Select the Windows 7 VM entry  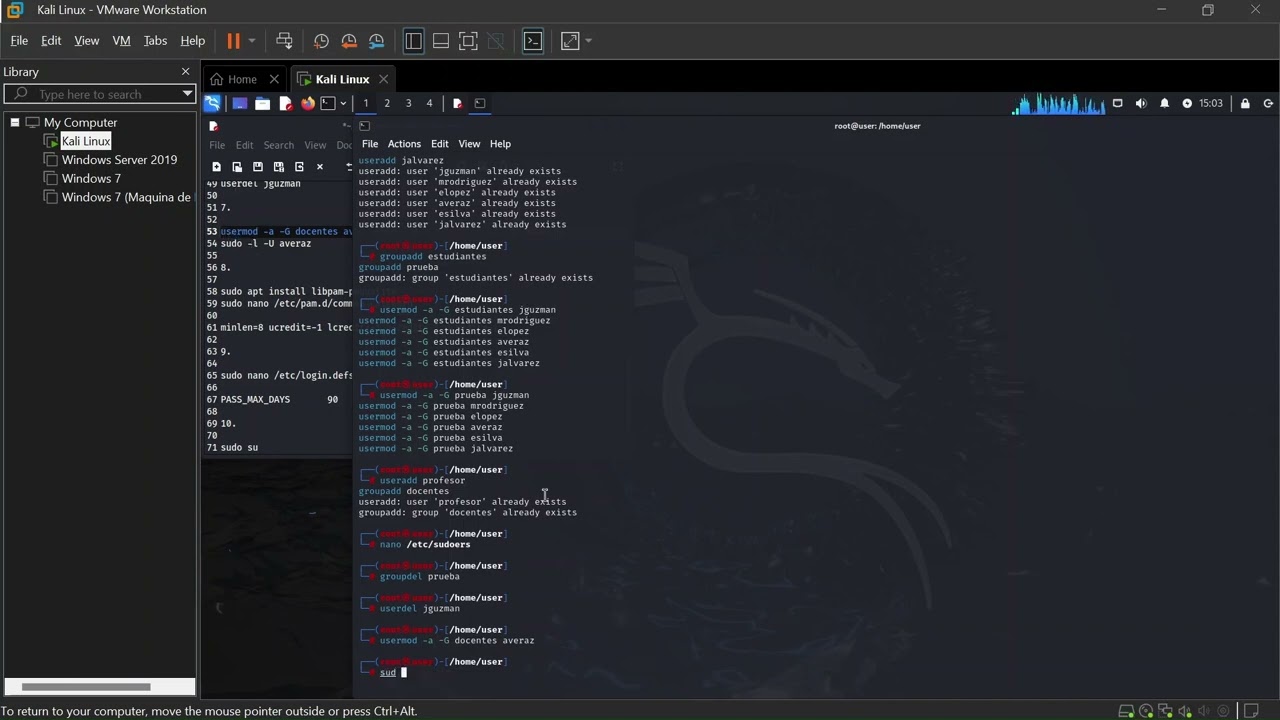91,179
